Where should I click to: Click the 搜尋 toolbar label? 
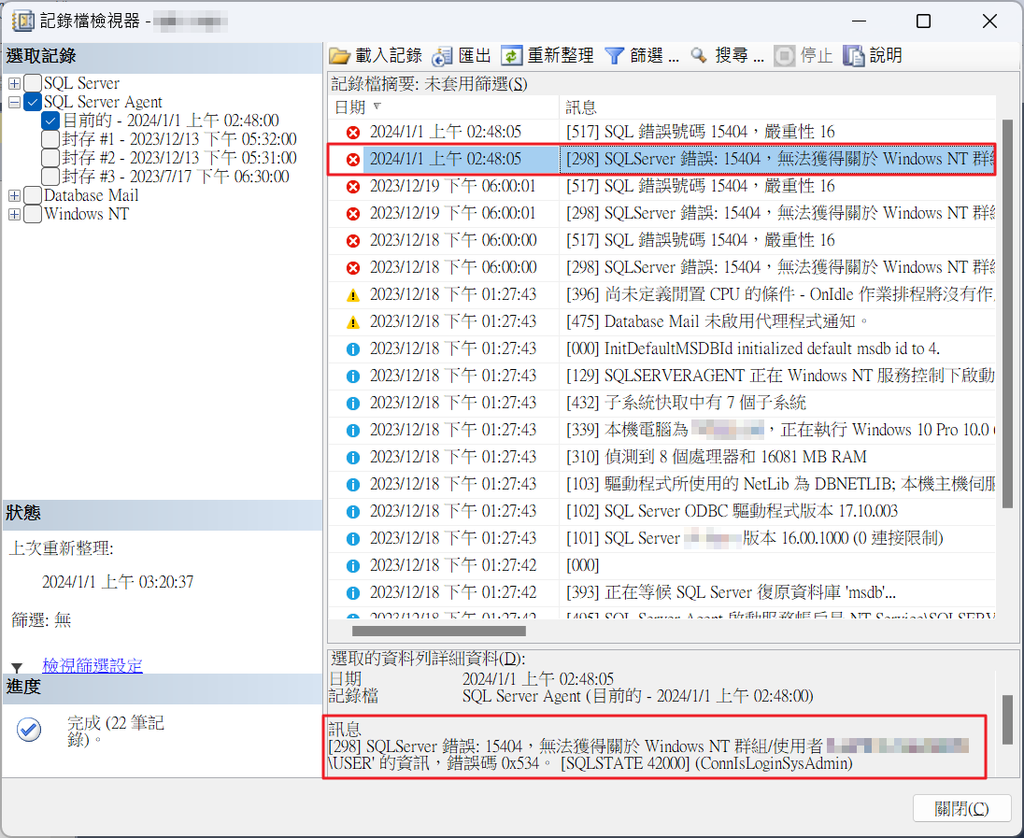(739, 56)
